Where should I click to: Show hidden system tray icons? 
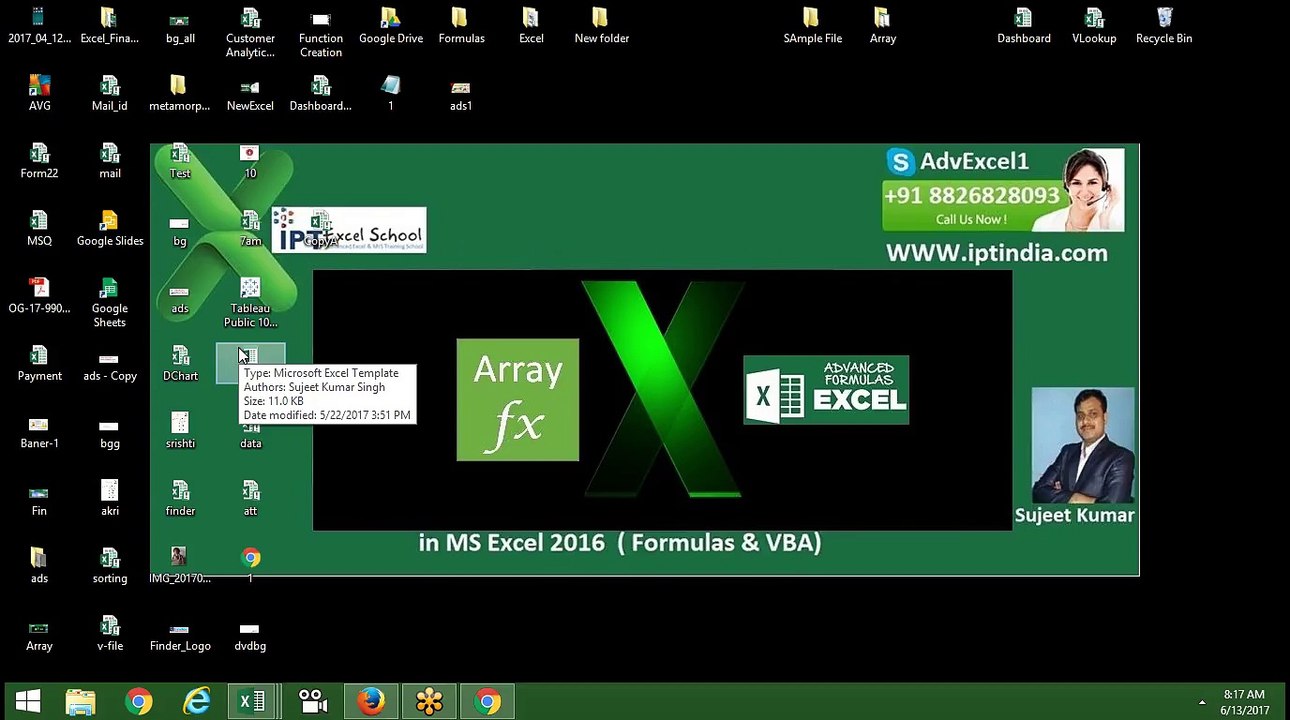click(1202, 702)
